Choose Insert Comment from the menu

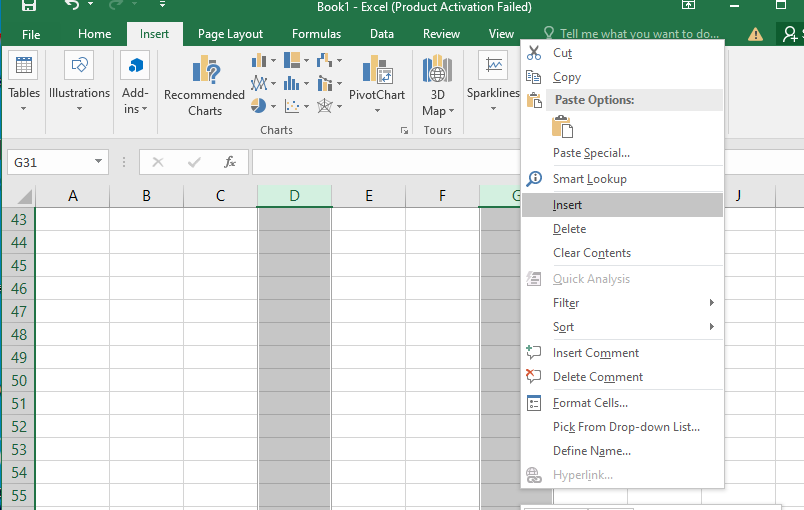pos(622,353)
